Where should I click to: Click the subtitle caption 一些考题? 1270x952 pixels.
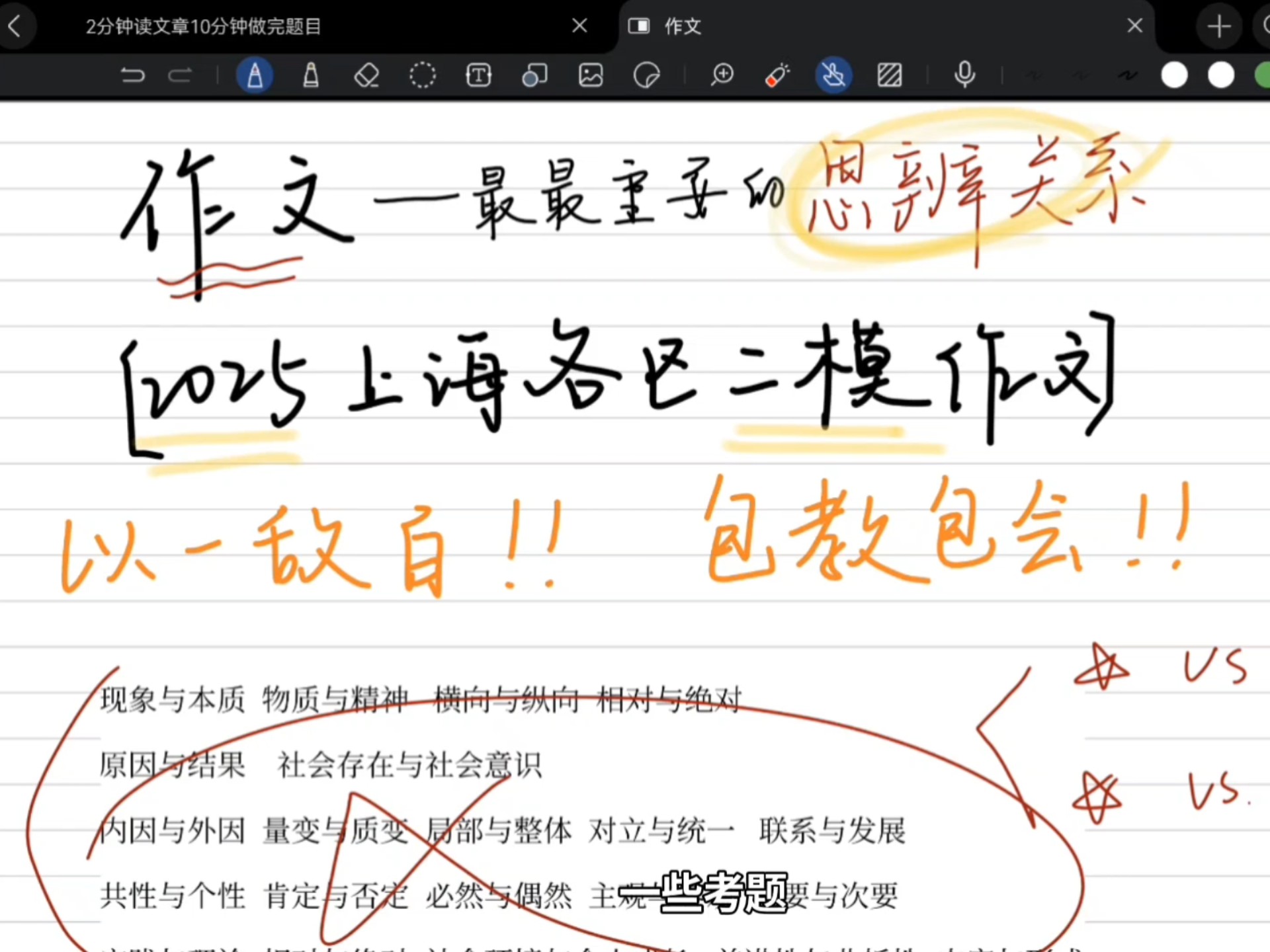703,892
